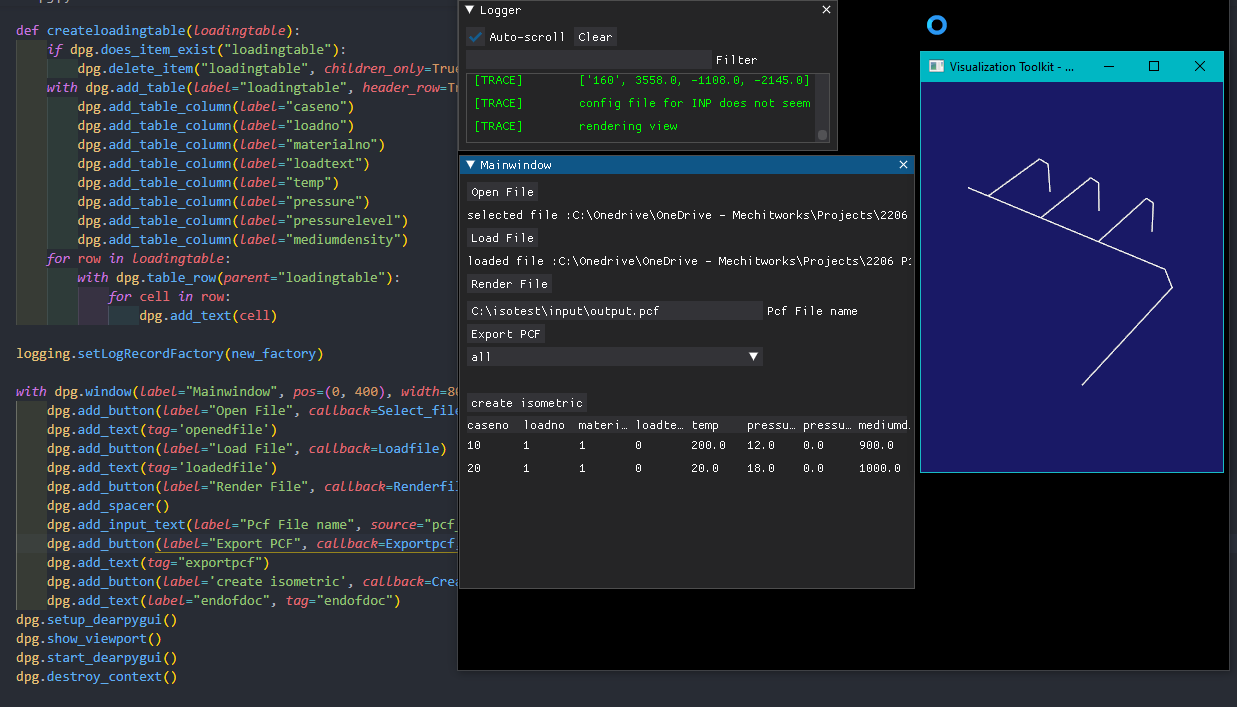Collapse the Mainwindow triangle
This screenshot has height=707, width=1237.
[470, 164]
